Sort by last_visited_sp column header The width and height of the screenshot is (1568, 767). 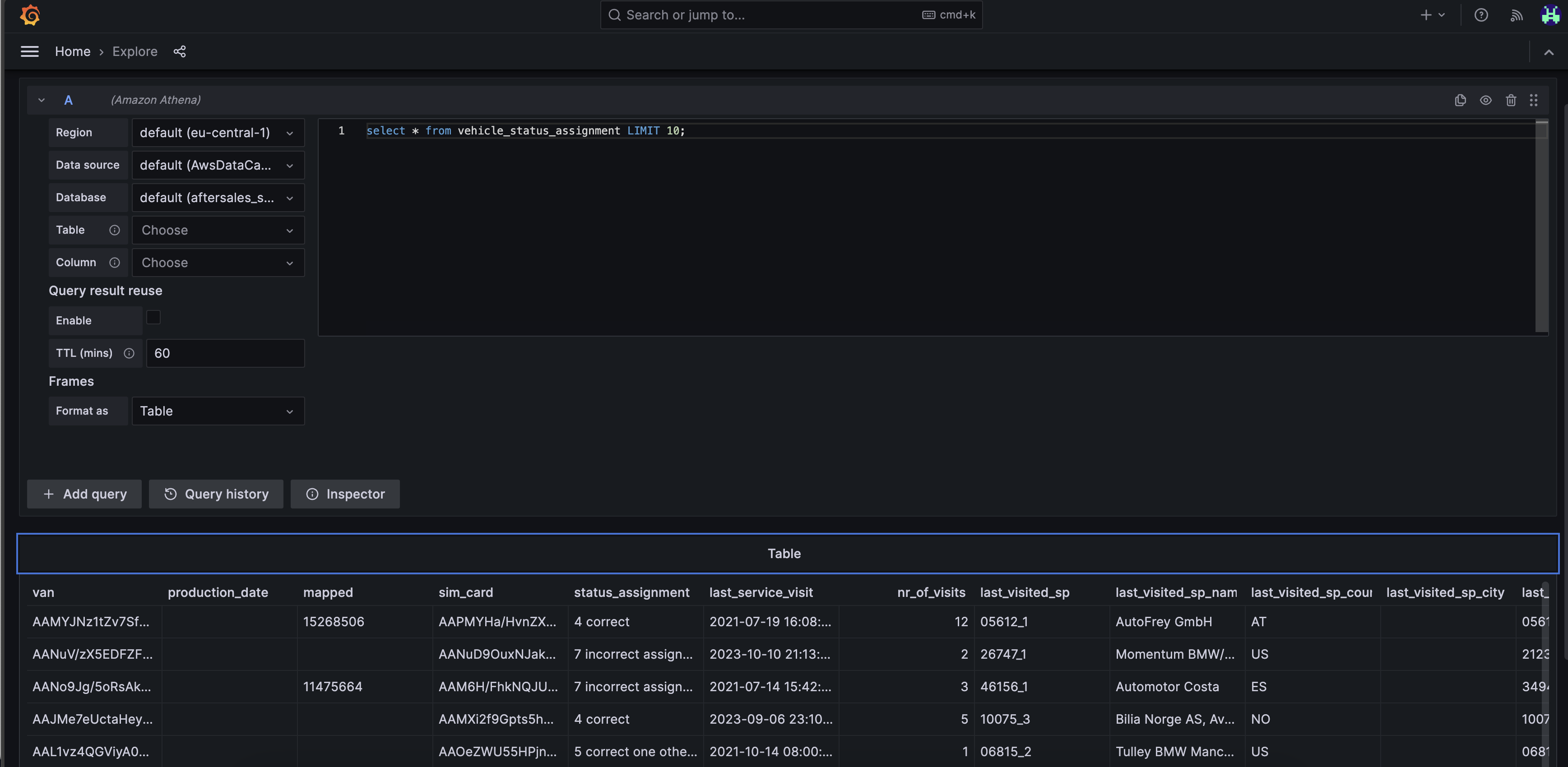tap(1025, 592)
